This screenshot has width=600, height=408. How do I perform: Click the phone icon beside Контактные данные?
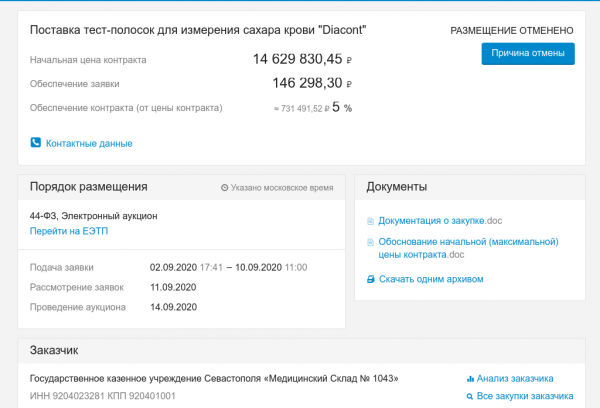(x=36, y=143)
